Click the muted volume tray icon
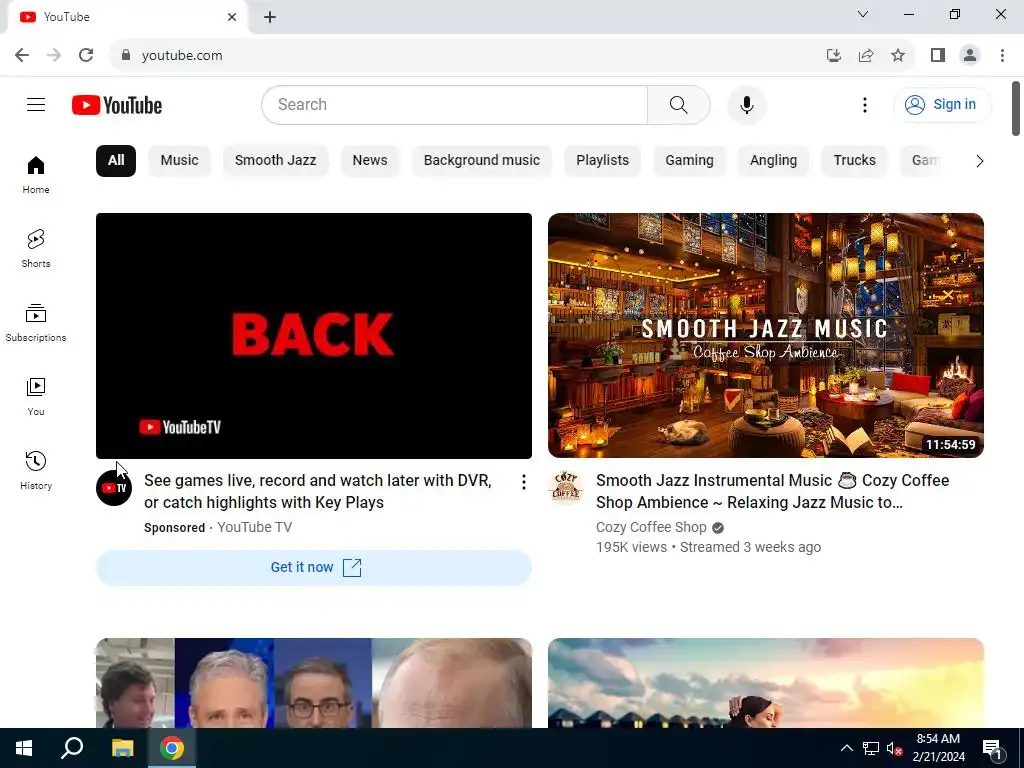 (x=894, y=748)
